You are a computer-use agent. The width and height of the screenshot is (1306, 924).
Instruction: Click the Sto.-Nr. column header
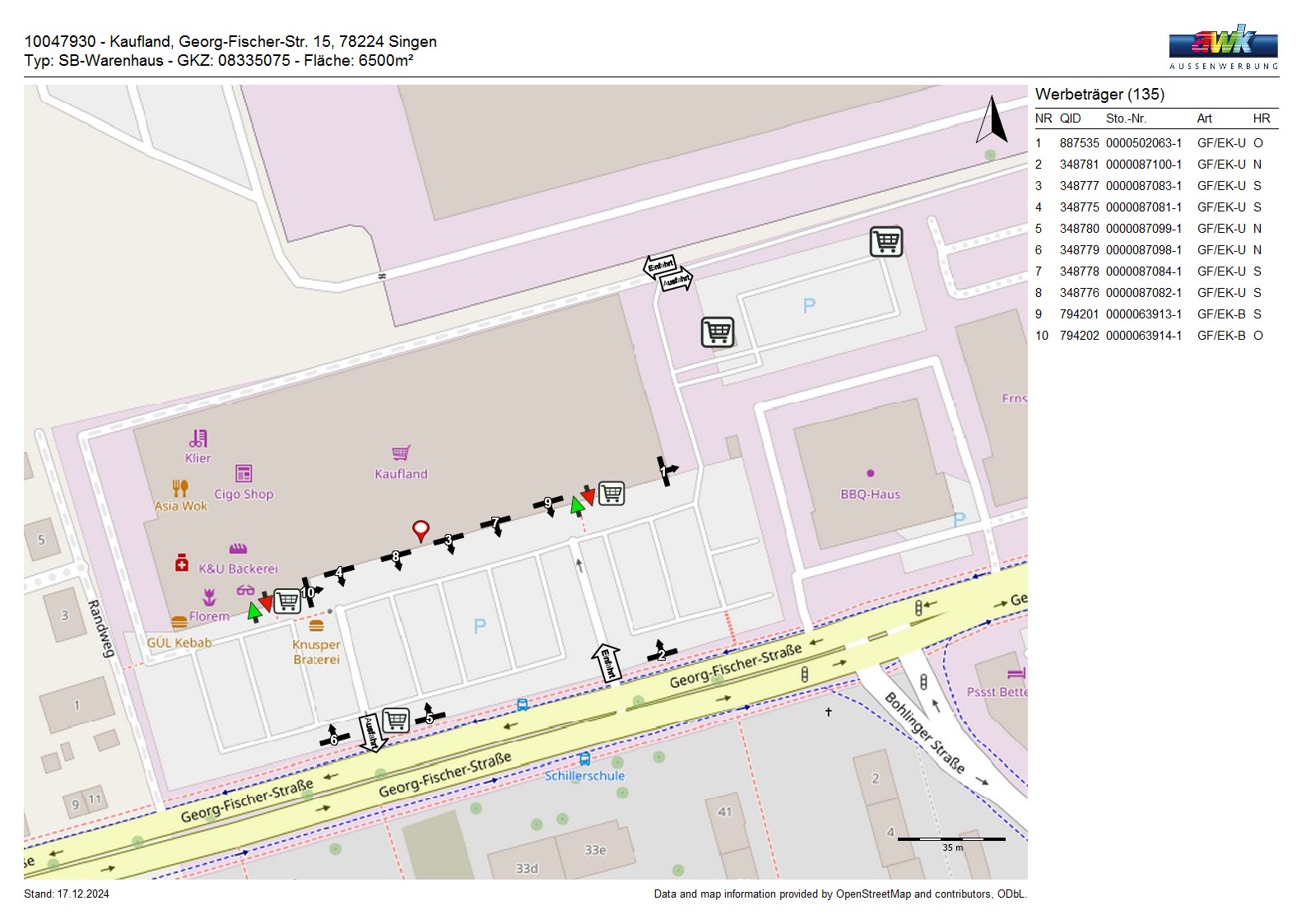pyautogui.click(x=1126, y=118)
